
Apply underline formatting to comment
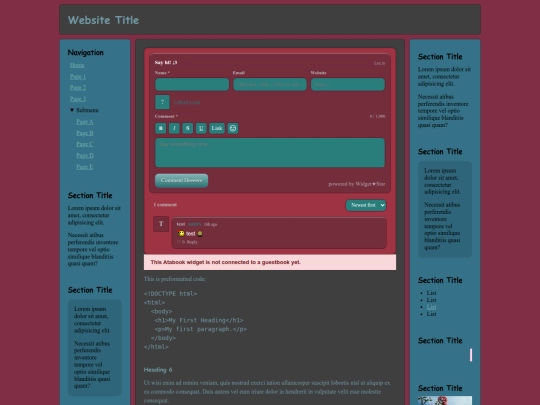tap(201, 128)
